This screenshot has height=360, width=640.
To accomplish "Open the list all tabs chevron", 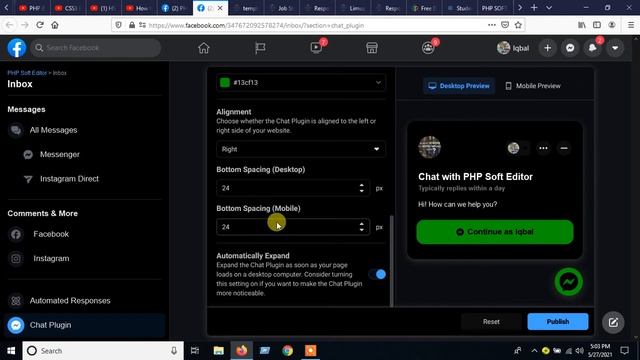I will 549,8.
